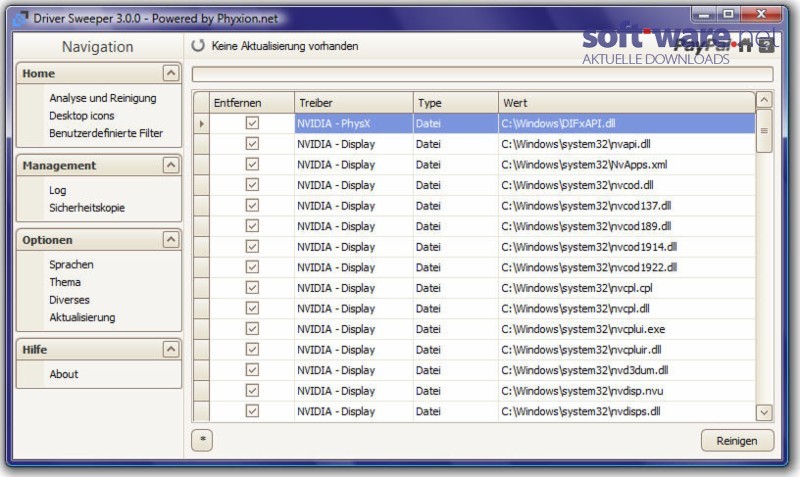Click Datei cell in nvcpl.cpl row
The width and height of the screenshot is (800, 477).
[456, 288]
